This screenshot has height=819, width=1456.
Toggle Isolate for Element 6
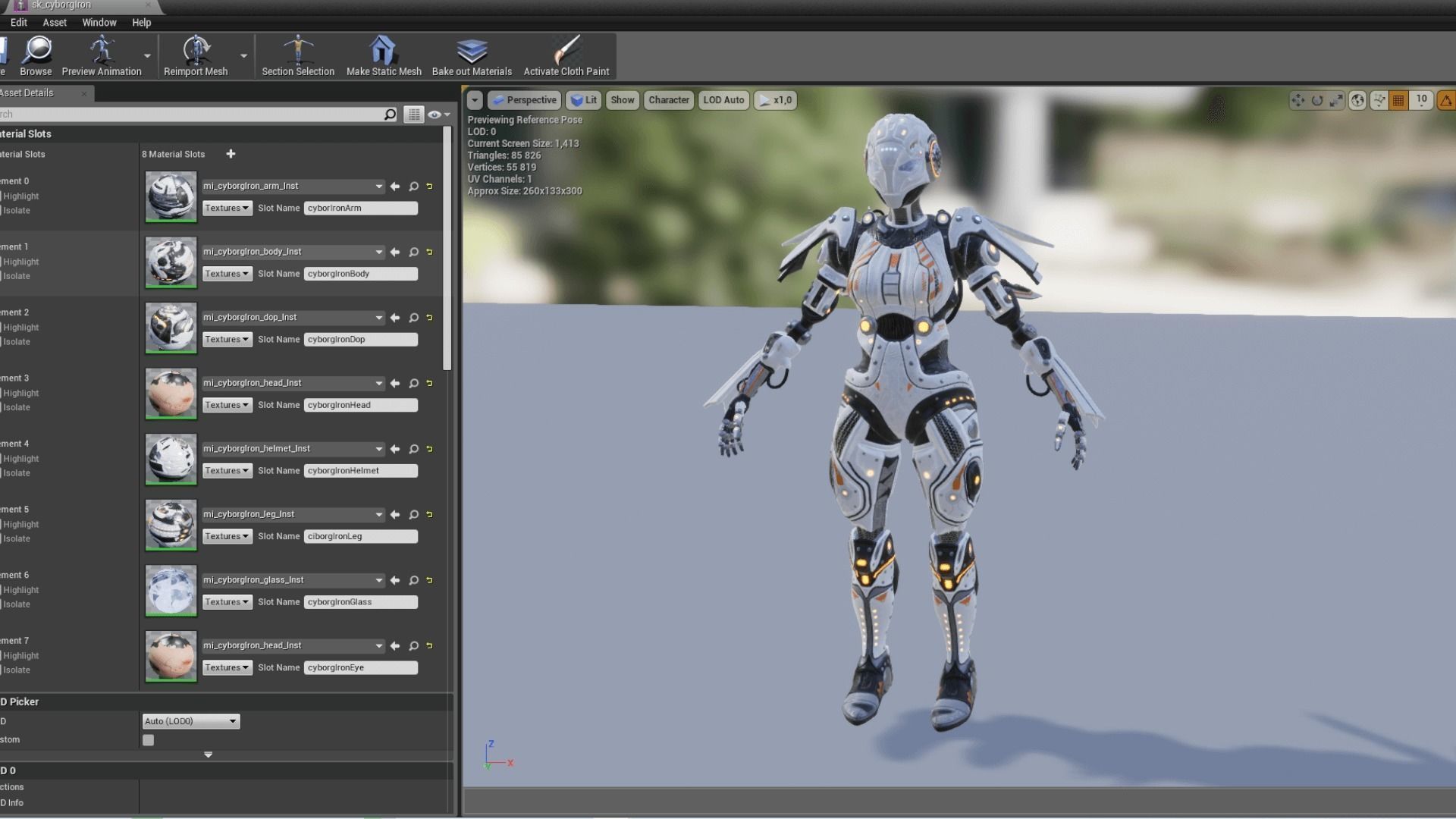coord(15,604)
